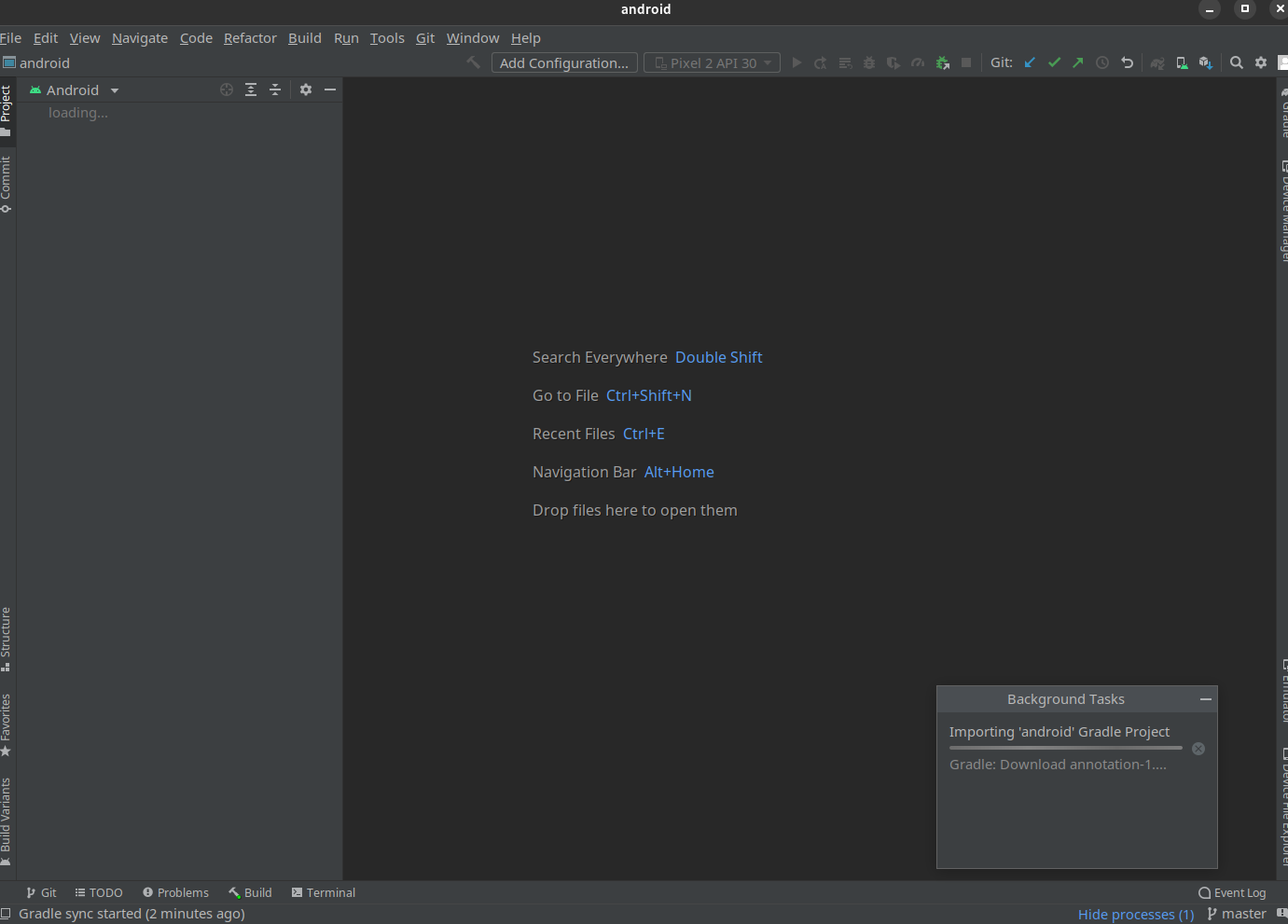
Task: Open the Event Log
Action: tap(1232, 892)
